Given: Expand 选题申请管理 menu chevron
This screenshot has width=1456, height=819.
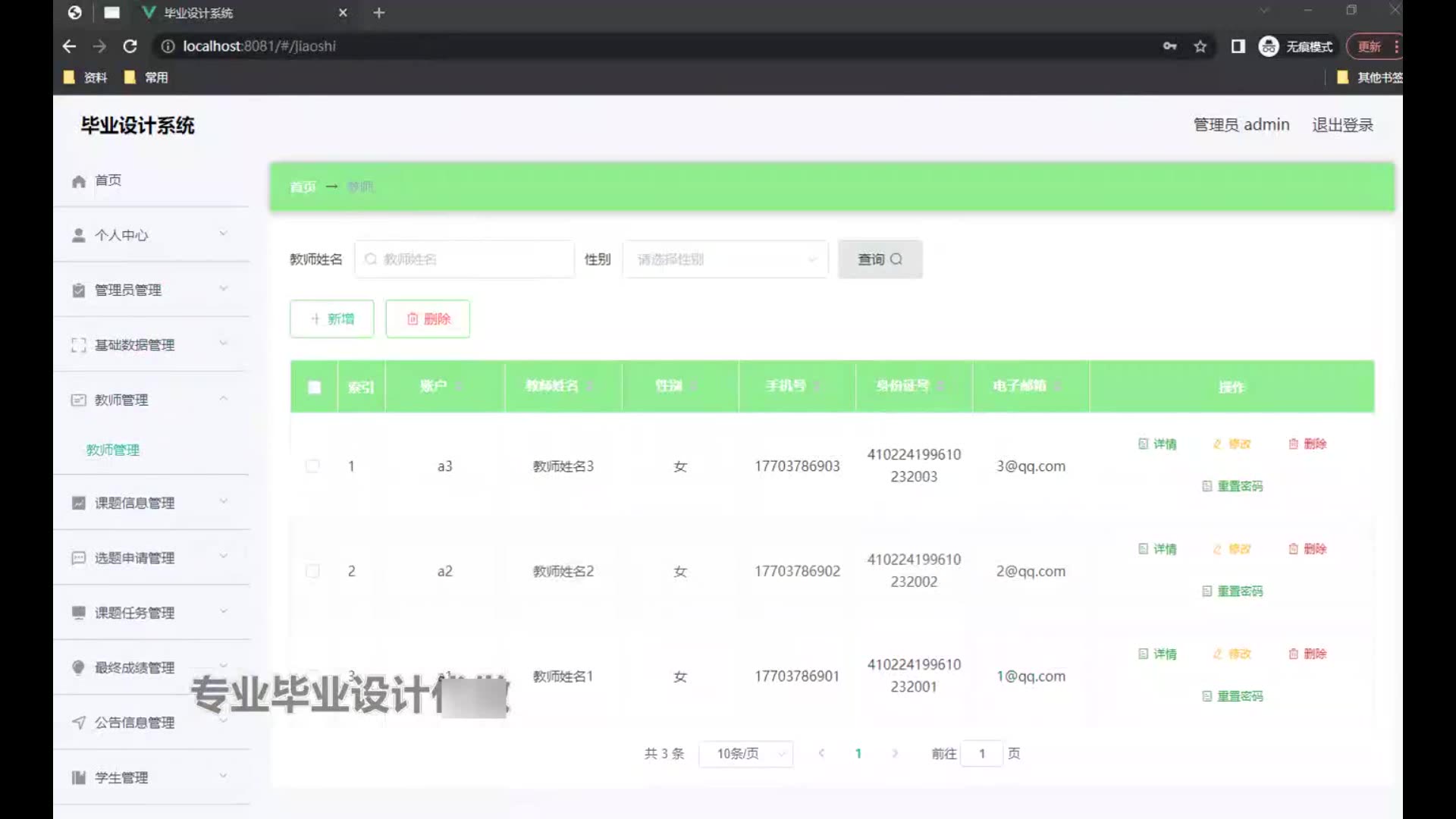Looking at the screenshot, I should [x=223, y=556].
